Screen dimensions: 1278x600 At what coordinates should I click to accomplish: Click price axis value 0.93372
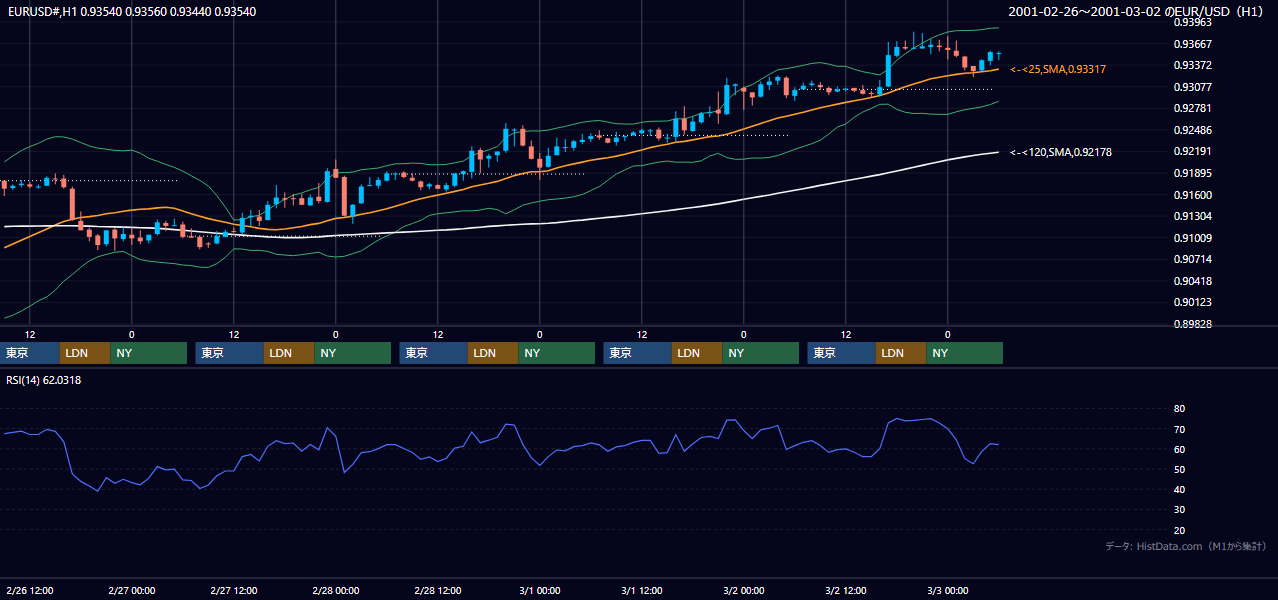(1192, 65)
